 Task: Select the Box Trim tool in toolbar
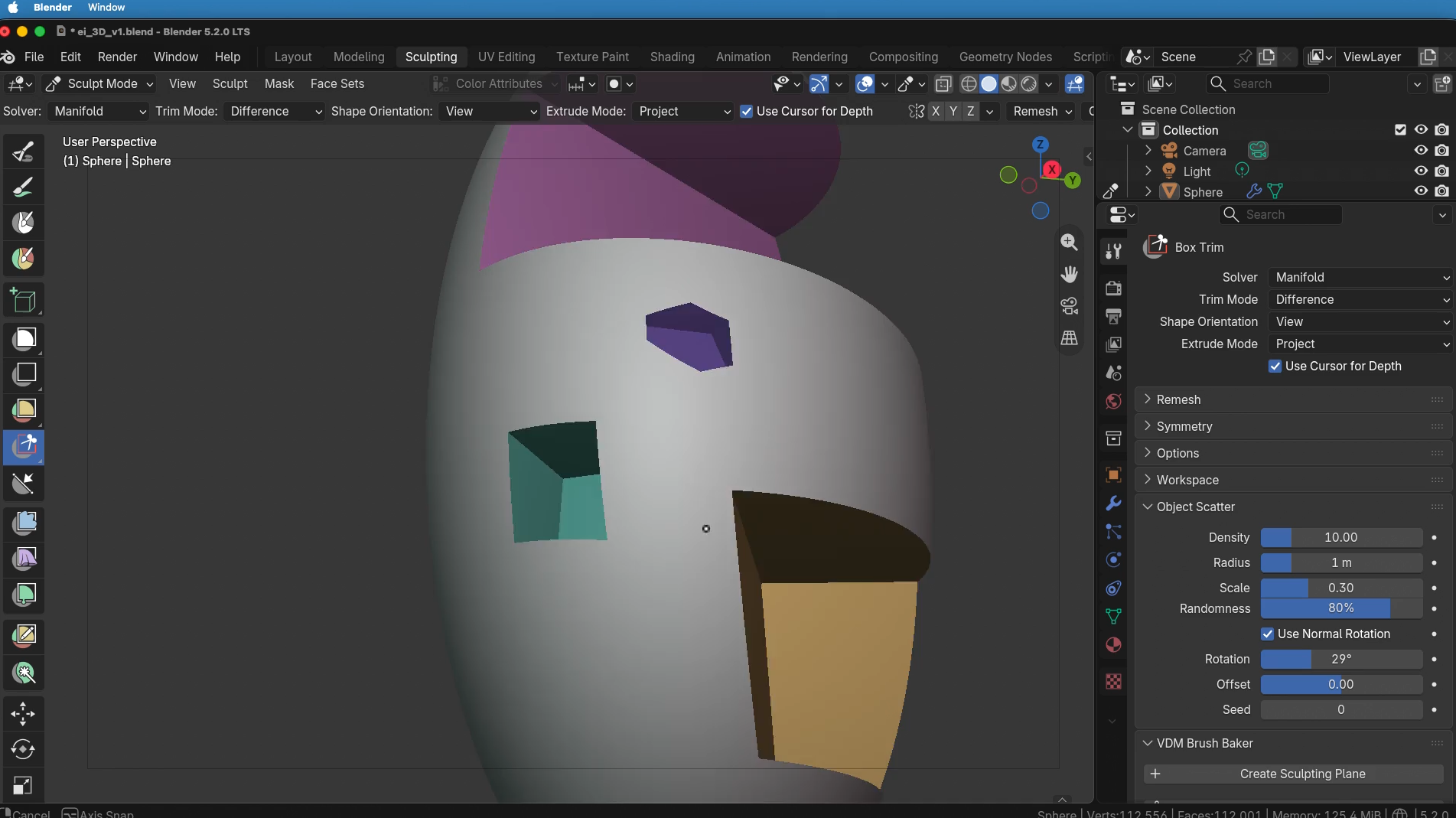[24, 447]
